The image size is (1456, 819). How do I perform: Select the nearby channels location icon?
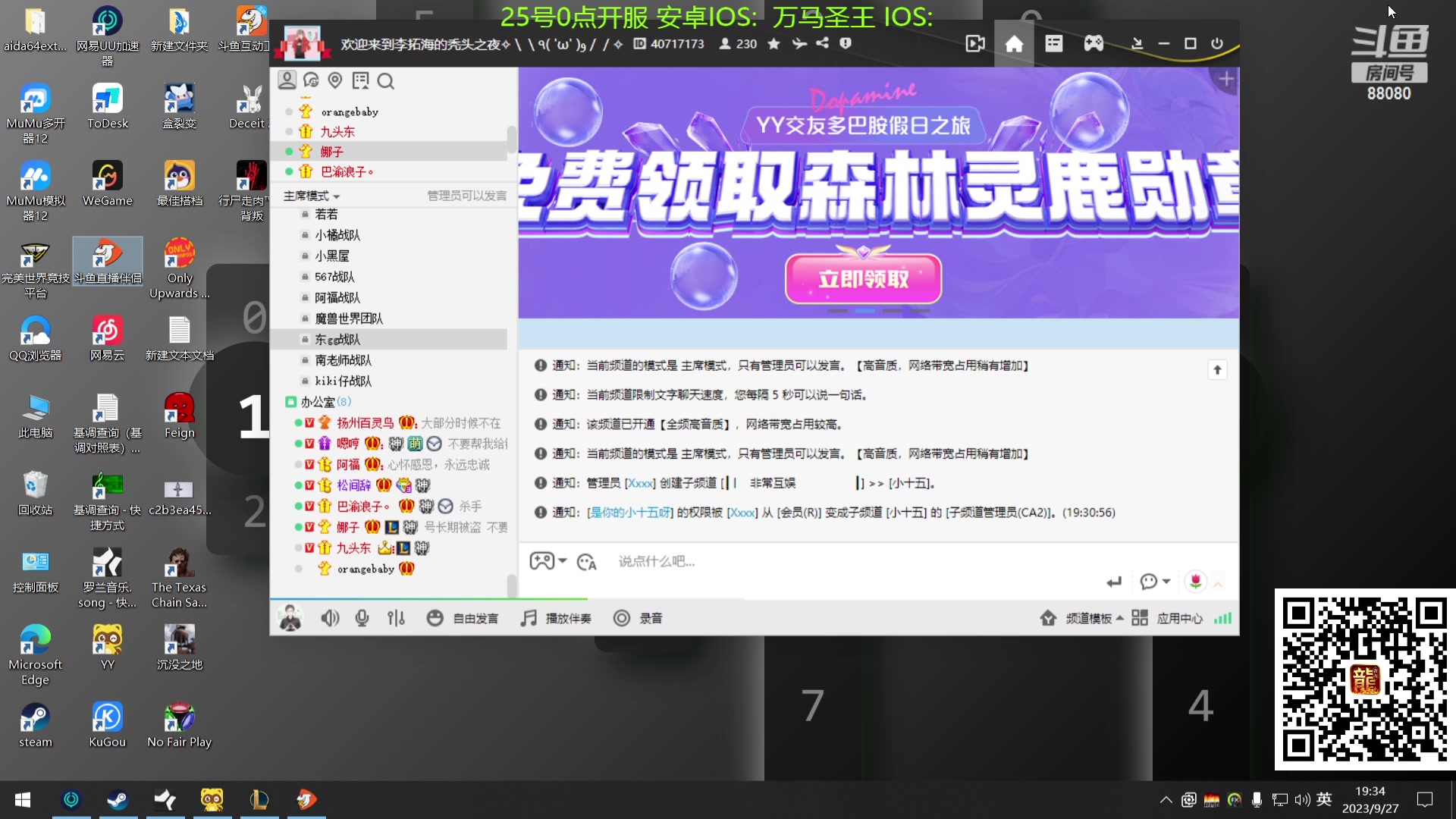coord(334,81)
